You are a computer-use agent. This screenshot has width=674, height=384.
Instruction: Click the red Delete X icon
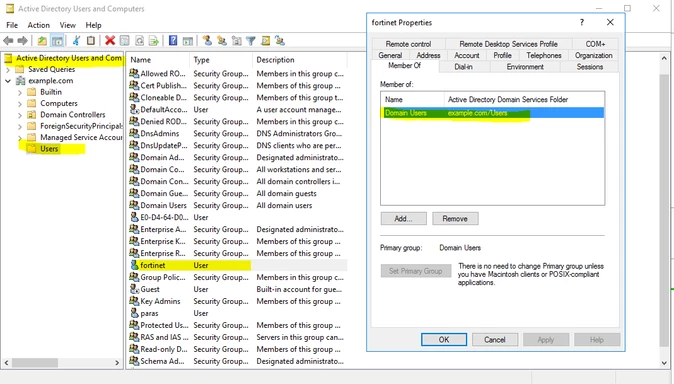(110, 41)
